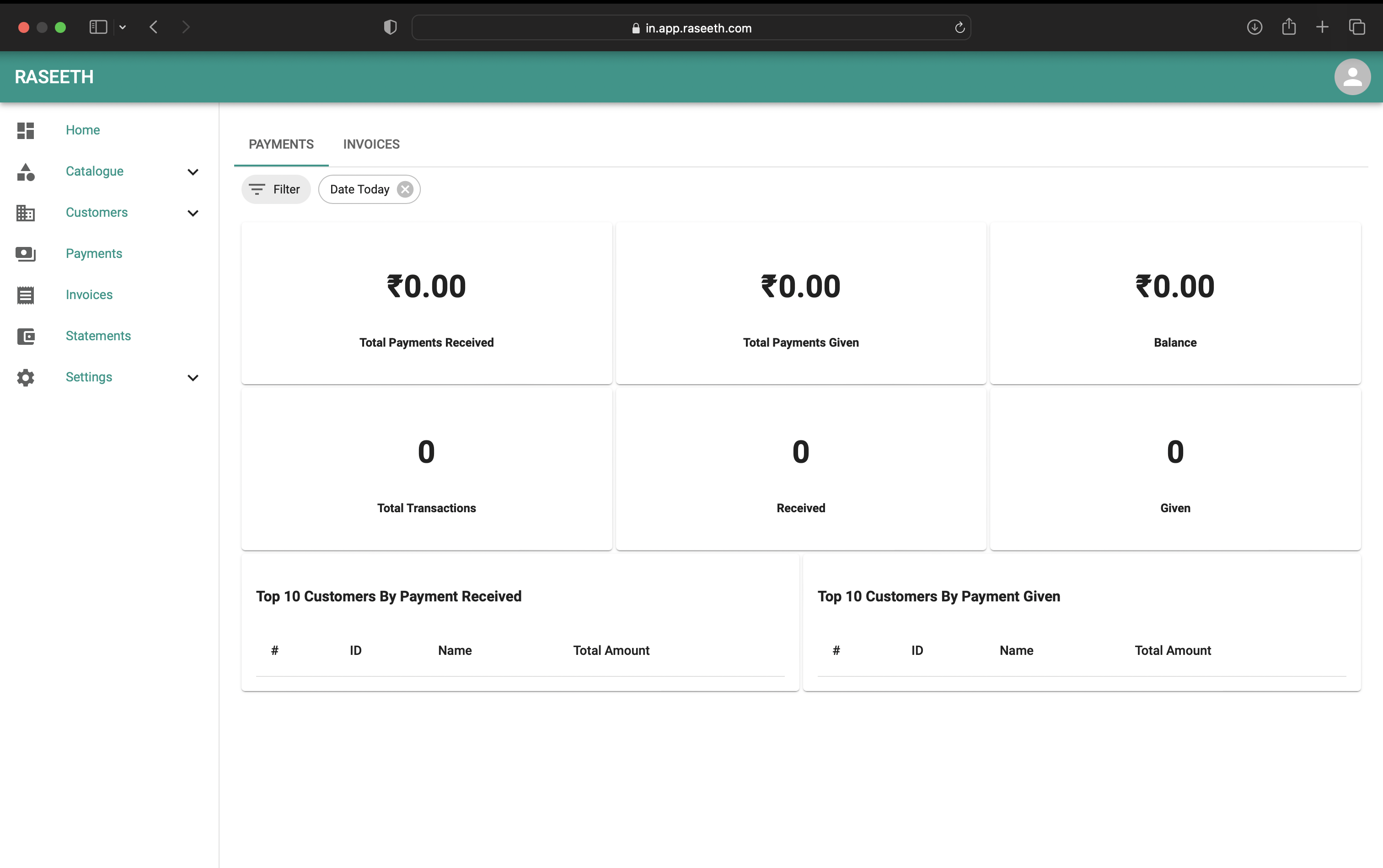
Task: Toggle the Safari sidebar icon
Action: [x=98, y=27]
